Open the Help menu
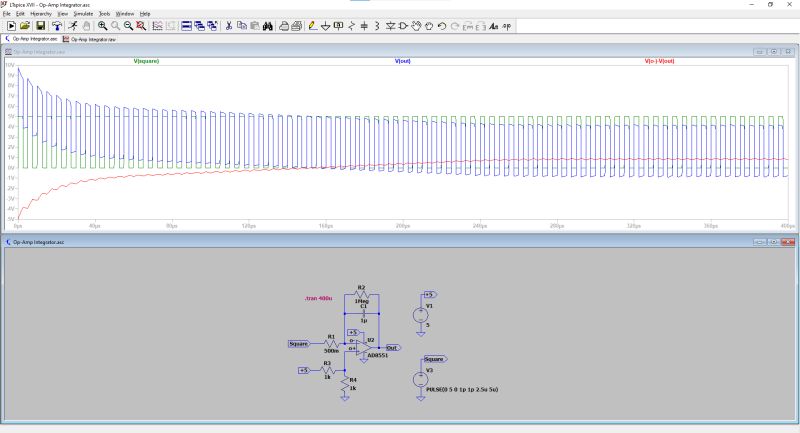 coord(145,14)
